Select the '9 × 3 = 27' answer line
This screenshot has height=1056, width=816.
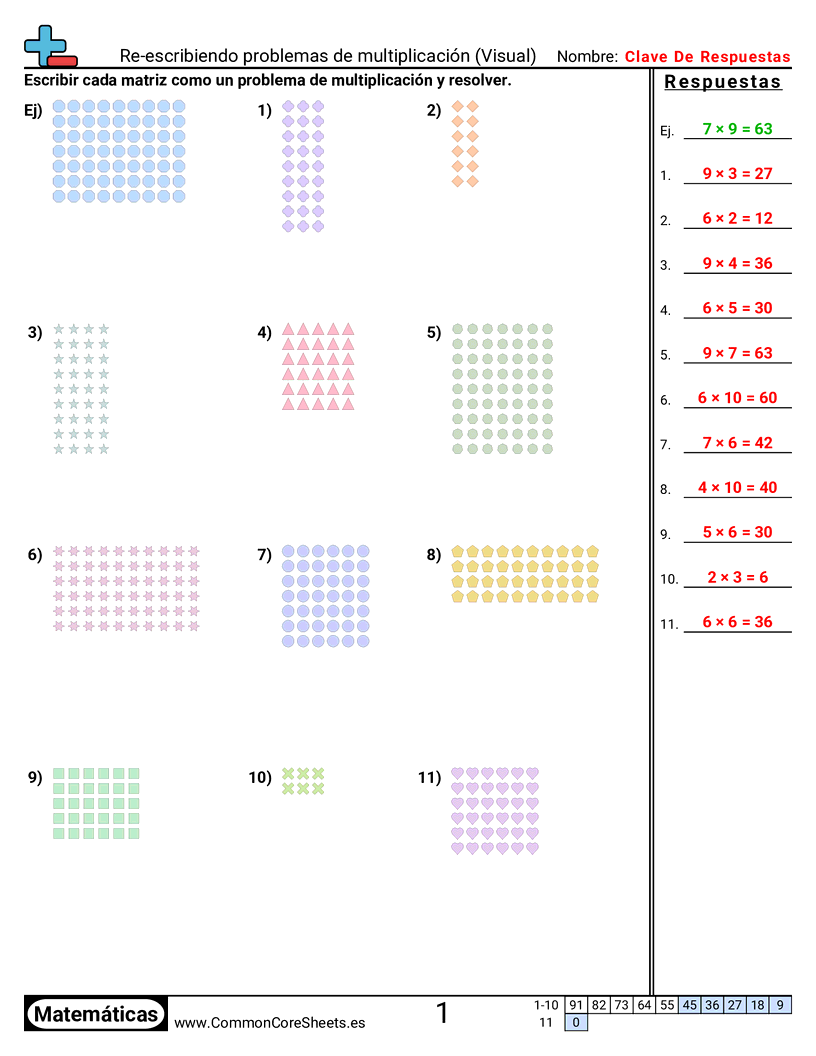737,174
